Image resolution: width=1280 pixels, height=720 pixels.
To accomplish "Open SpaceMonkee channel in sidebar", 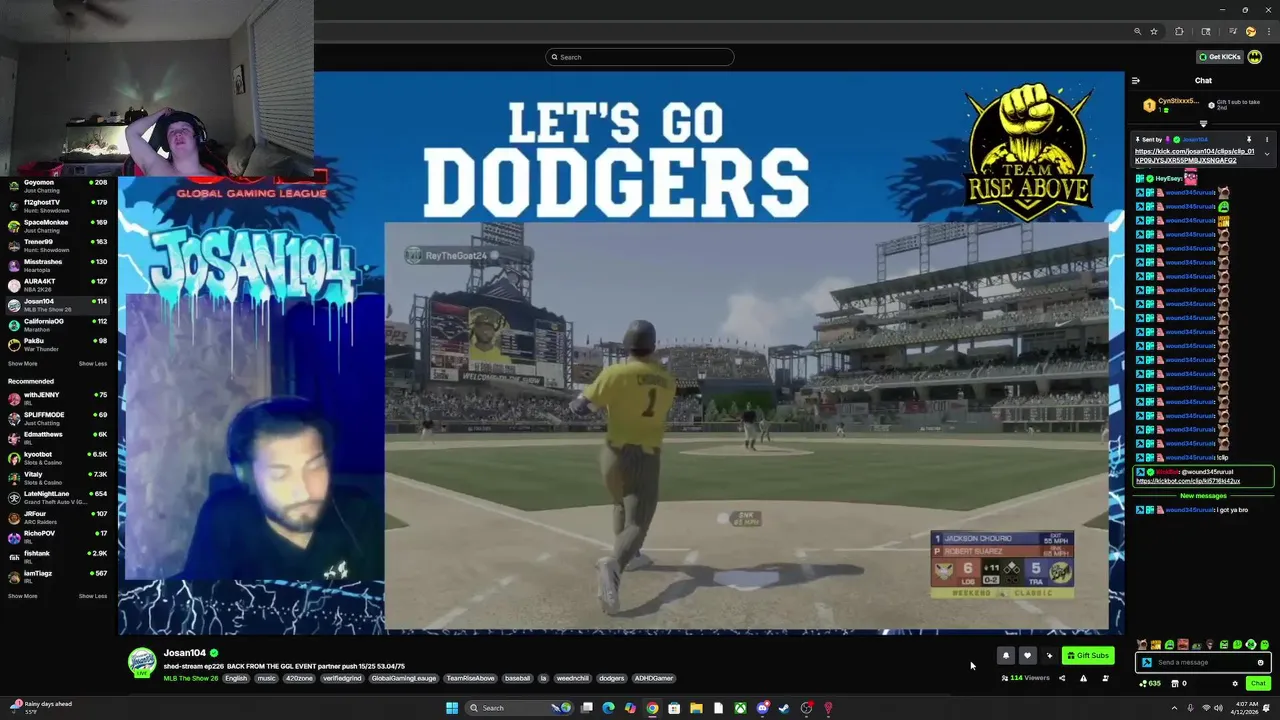I will [x=58, y=226].
